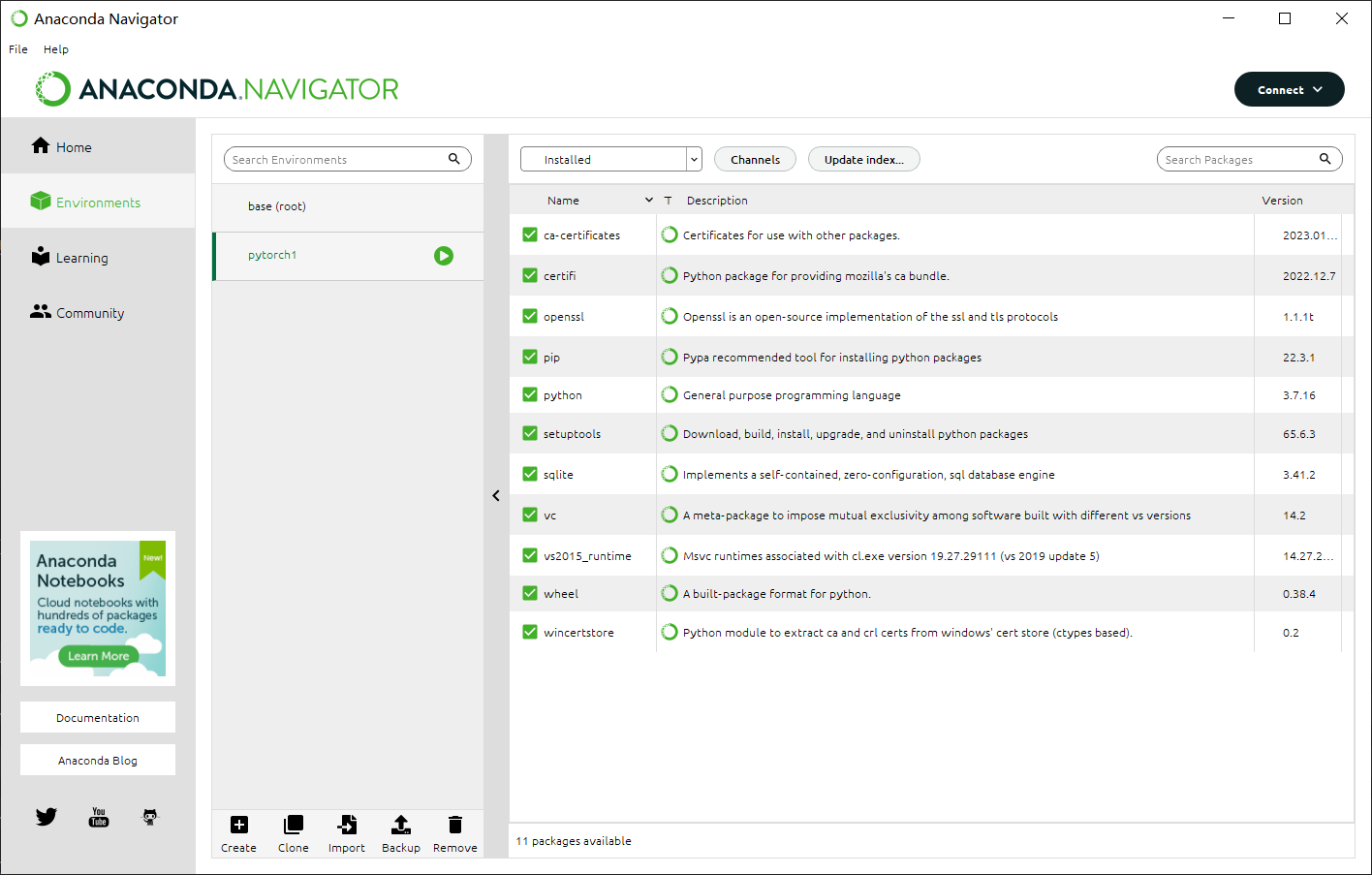Viewport: 1372px width, 875px height.
Task: Toggle the vs2015_runtime package checkbox
Action: point(530,555)
